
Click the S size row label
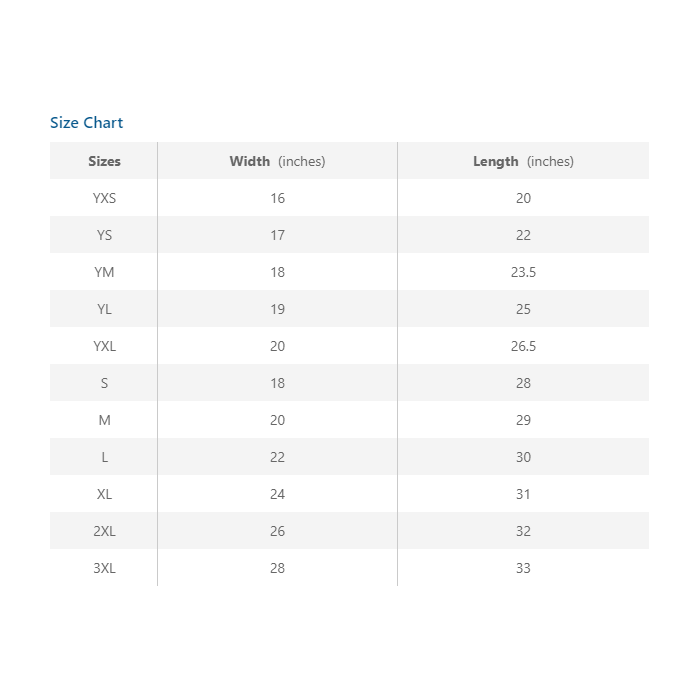(x=104, y=383)
